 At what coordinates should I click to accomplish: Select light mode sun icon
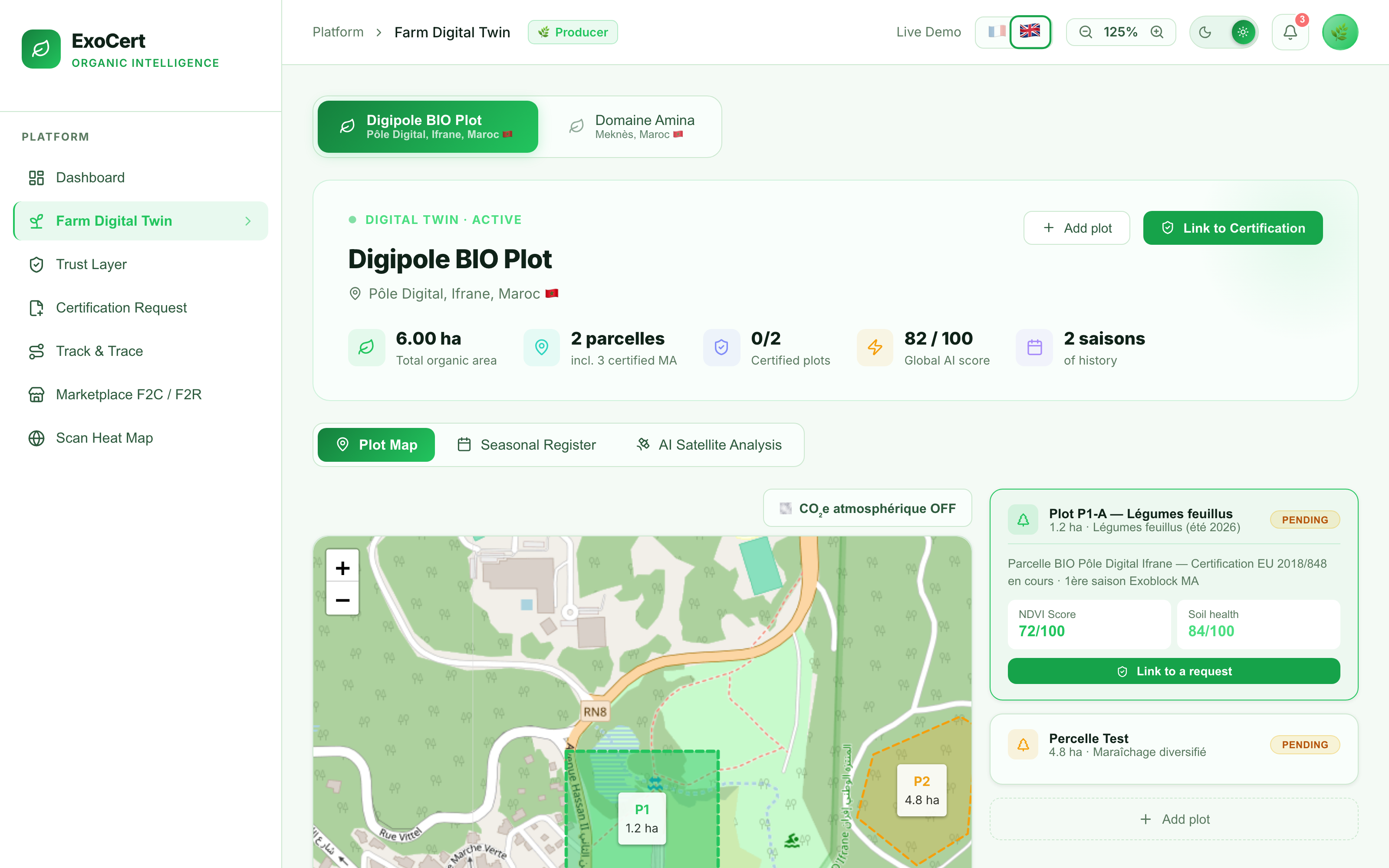[x=1243, y=32]
